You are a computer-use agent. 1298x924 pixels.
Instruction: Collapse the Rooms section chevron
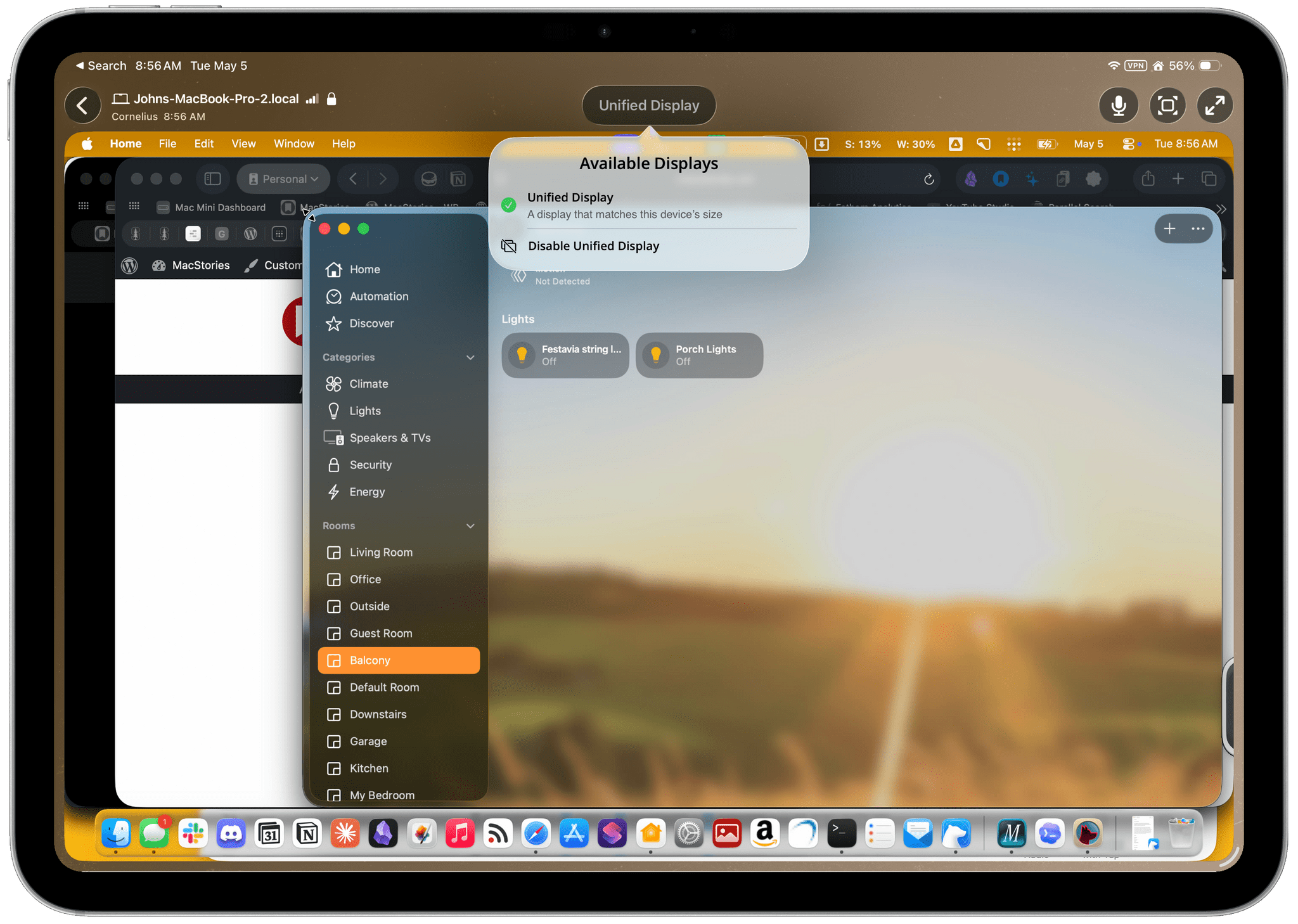coord(470,526)
